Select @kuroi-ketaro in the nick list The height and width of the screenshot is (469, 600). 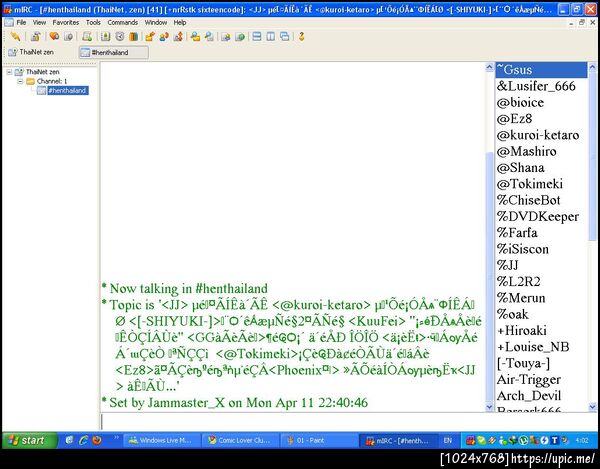point(541,135)
